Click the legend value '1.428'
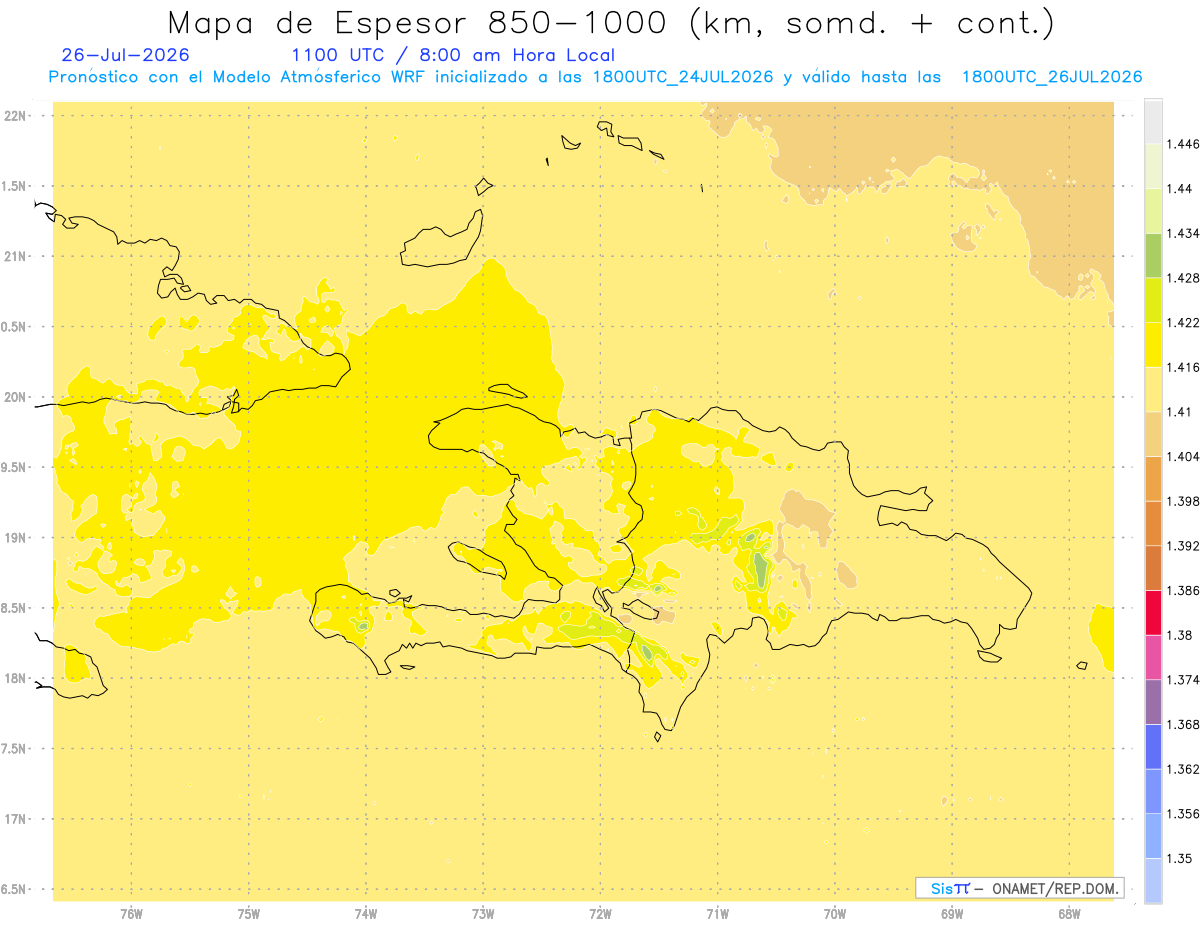The image size is (1200, 927). click(1183, 278)
